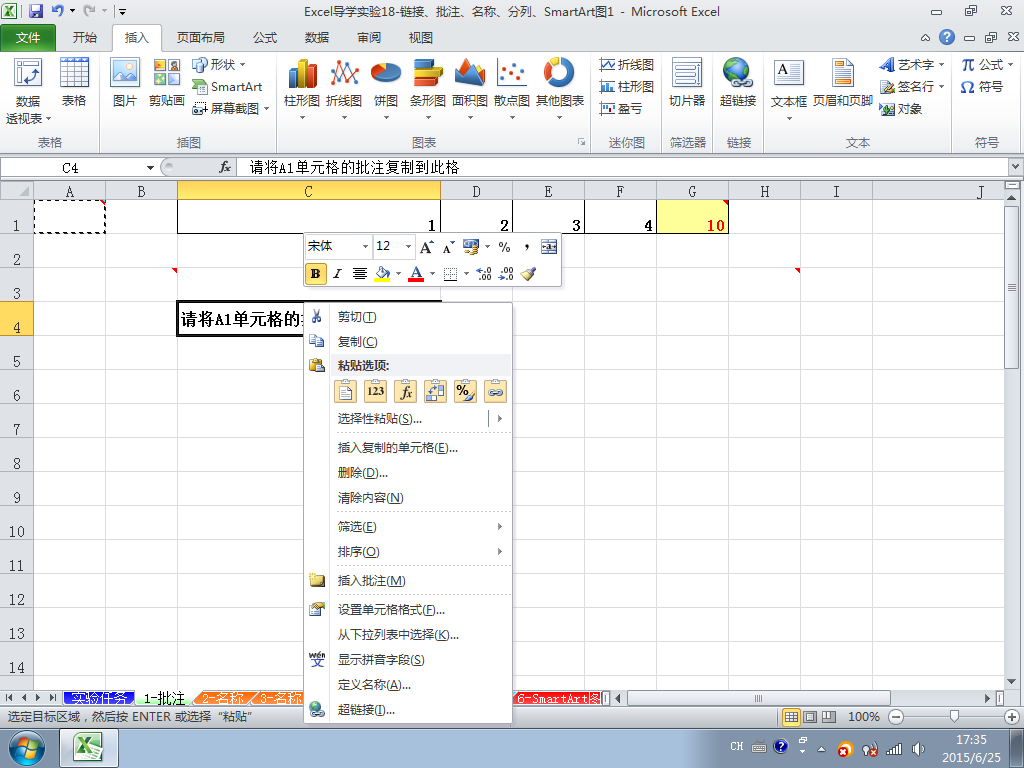Expand 艺术字 WordArt dropdown
This screenshot has width=1024, height=768.
[x=941, y=65]
